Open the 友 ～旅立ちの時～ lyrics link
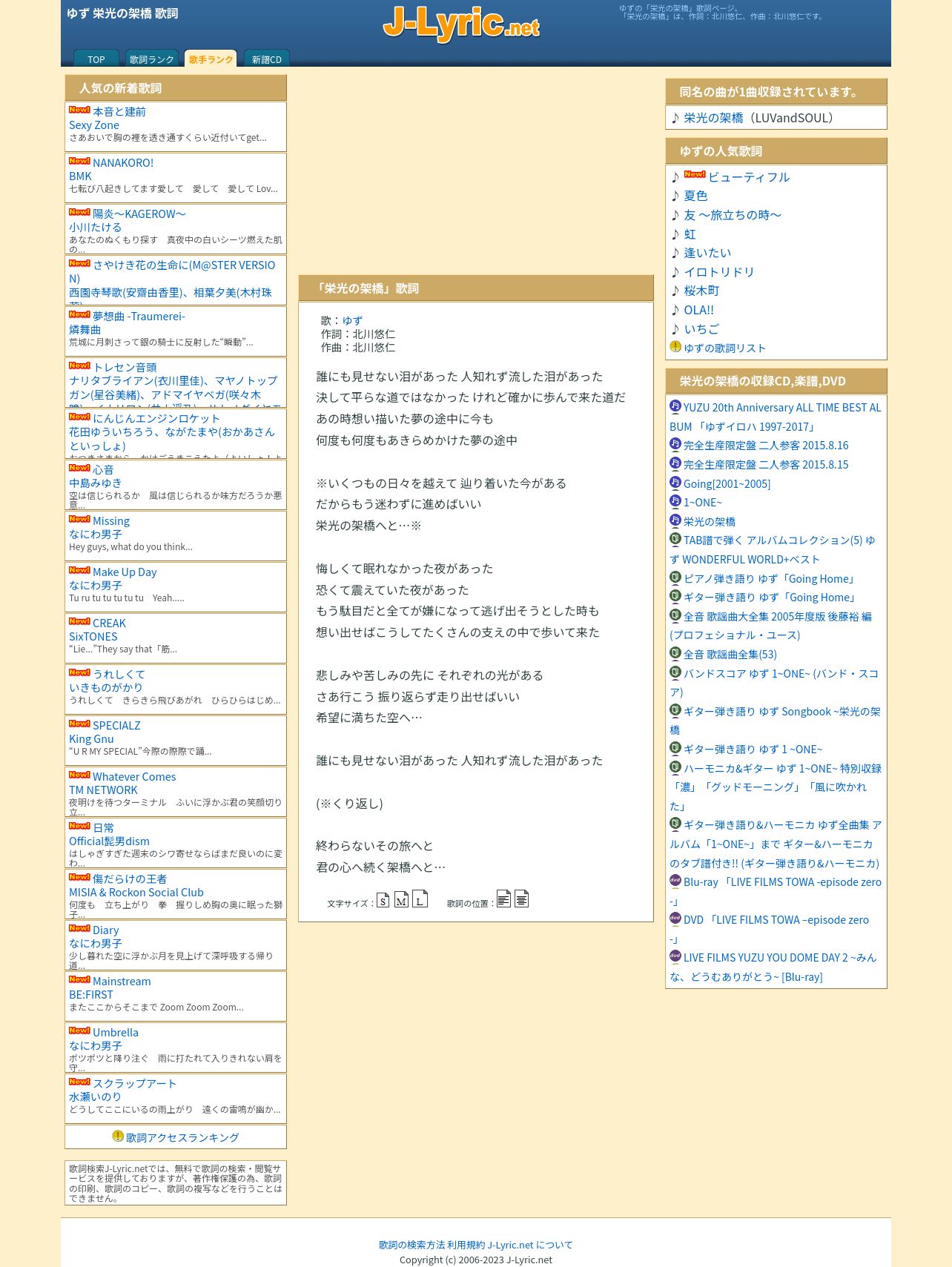Viewport: 952px width, 1267px height. pos(733,215)
